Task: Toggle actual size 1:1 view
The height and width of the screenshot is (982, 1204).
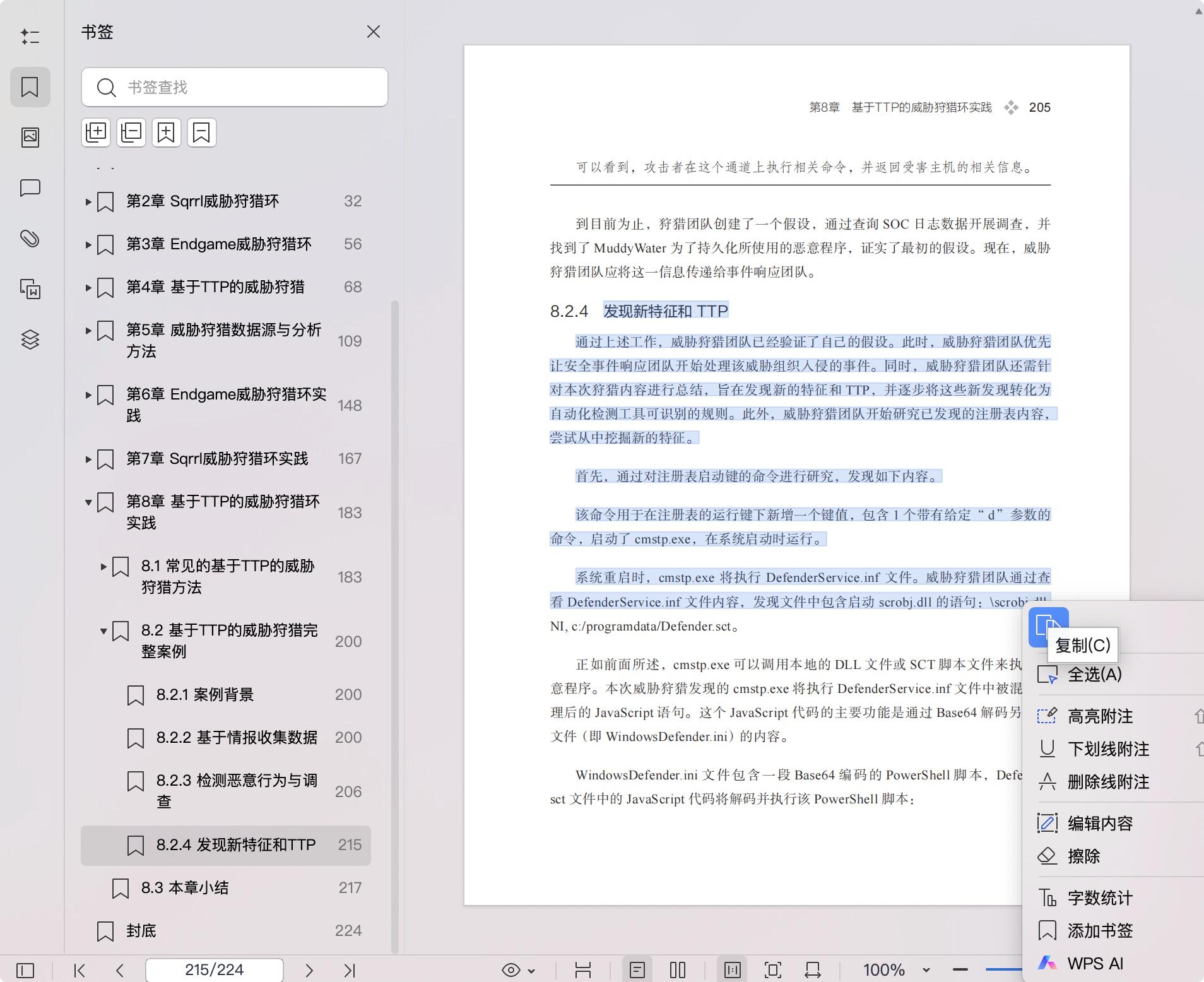Action: [x=733, y=970]
